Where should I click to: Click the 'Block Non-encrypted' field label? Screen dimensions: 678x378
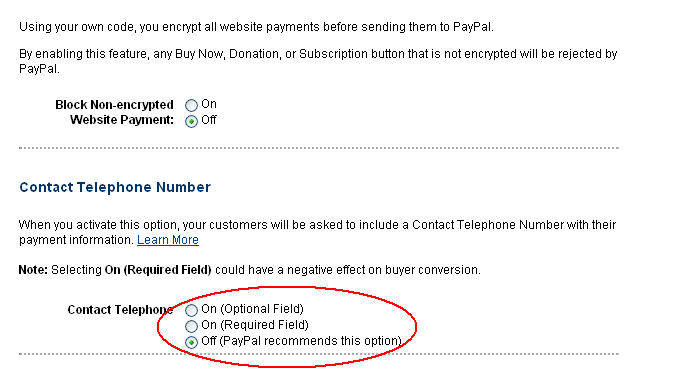[x=114, y=105]
